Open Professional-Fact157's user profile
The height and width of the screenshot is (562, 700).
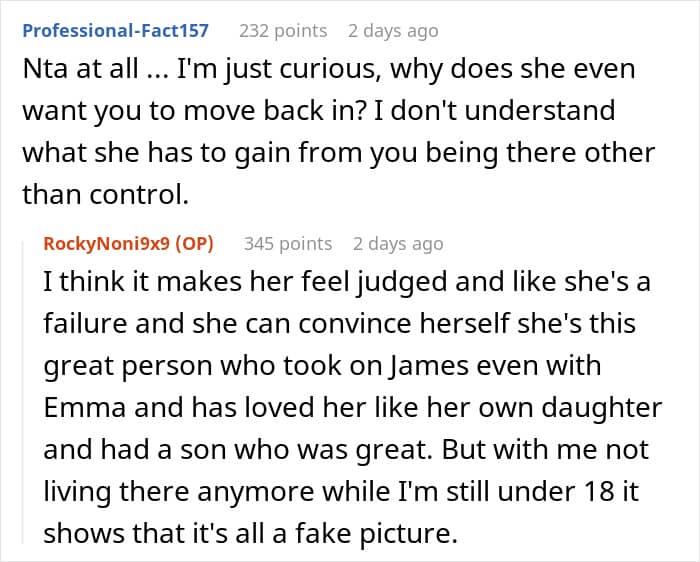click(115, 31)
